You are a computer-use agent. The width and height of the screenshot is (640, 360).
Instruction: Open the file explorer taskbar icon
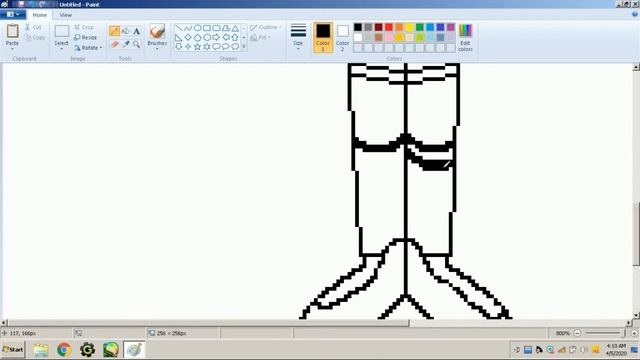41,350
